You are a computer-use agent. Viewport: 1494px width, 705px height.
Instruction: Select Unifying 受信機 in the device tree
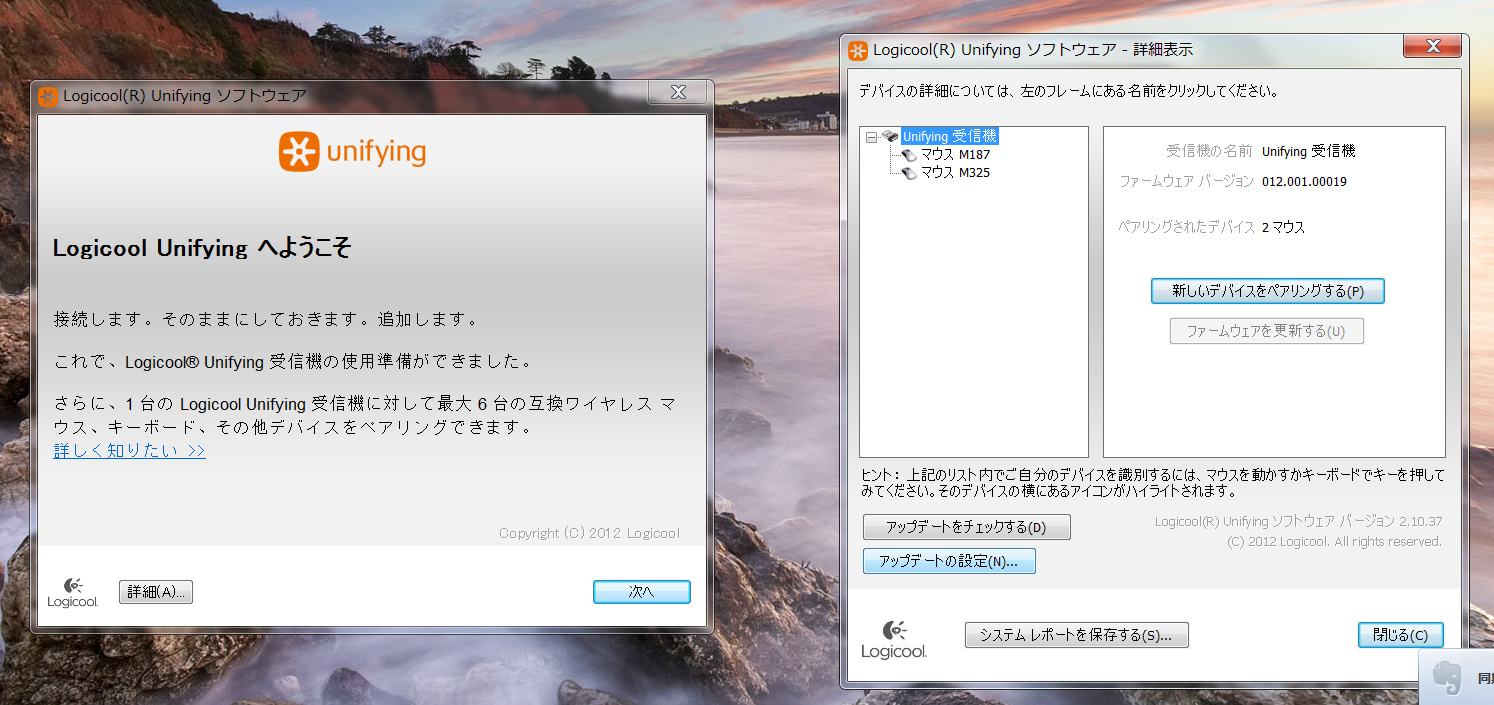point(949,136)
